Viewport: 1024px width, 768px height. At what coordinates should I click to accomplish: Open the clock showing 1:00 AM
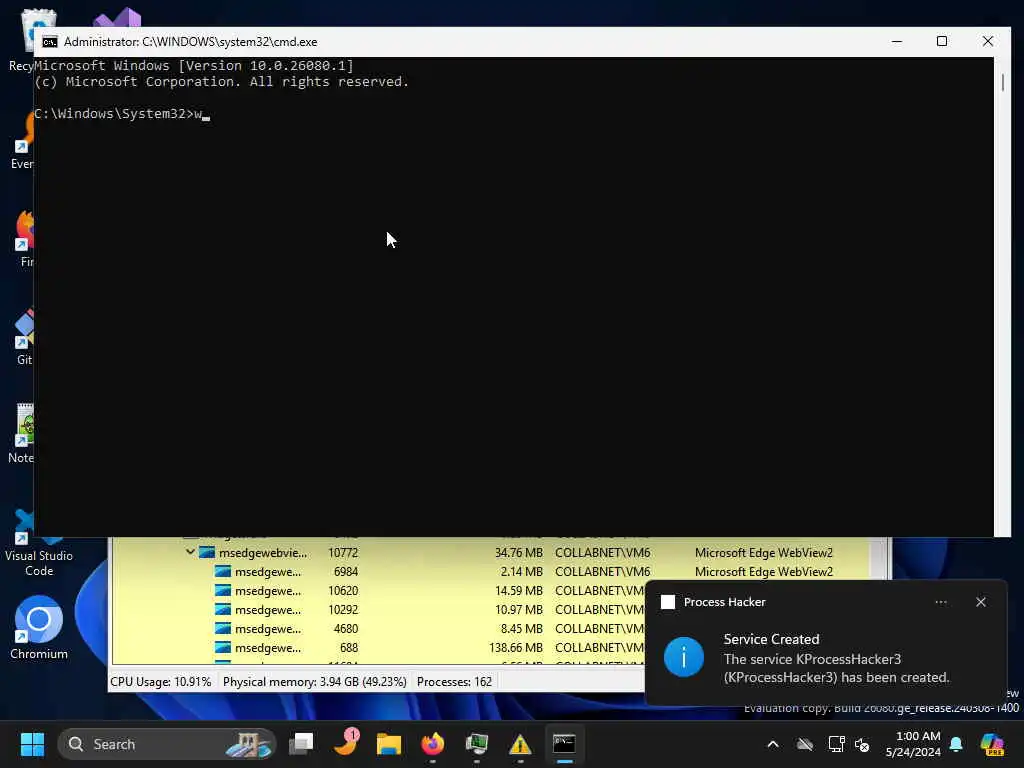tap(913, 744)
